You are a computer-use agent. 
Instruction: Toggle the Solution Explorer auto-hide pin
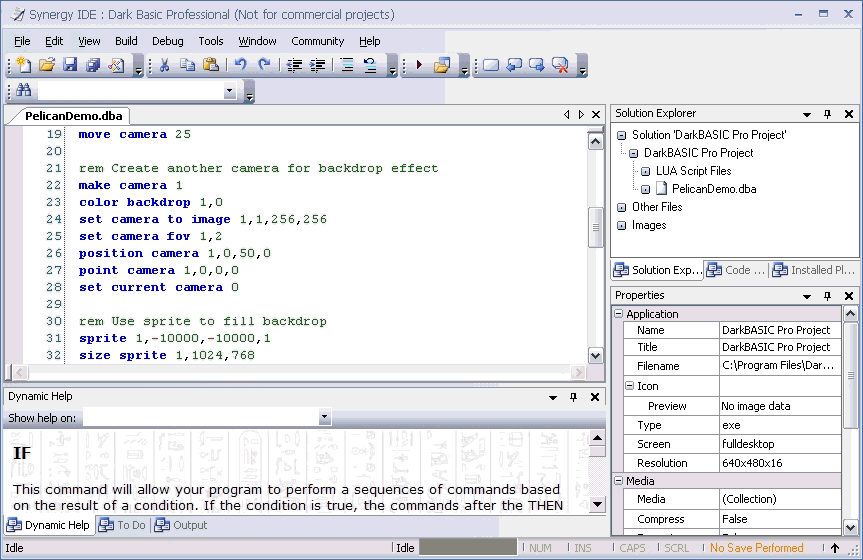click(827, 114)
